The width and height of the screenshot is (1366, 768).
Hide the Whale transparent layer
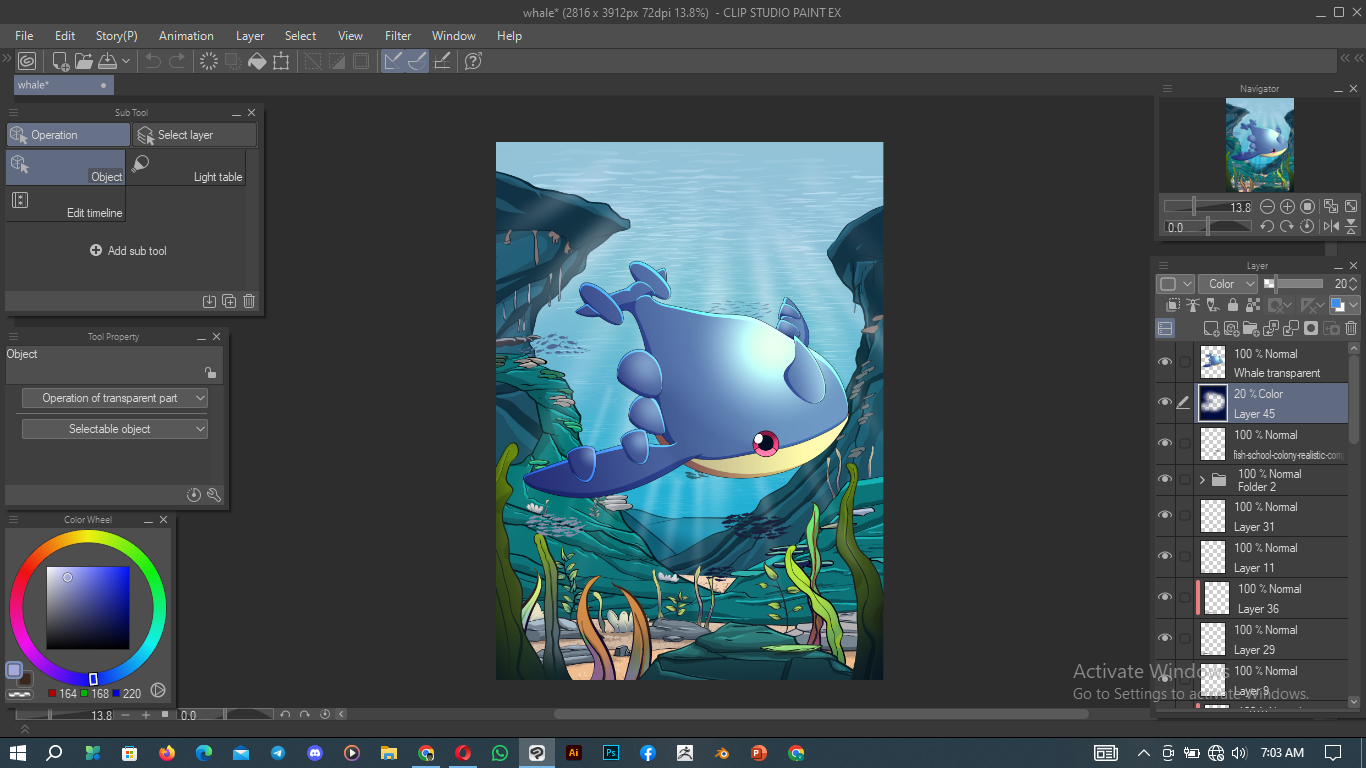pos(1165,362)
